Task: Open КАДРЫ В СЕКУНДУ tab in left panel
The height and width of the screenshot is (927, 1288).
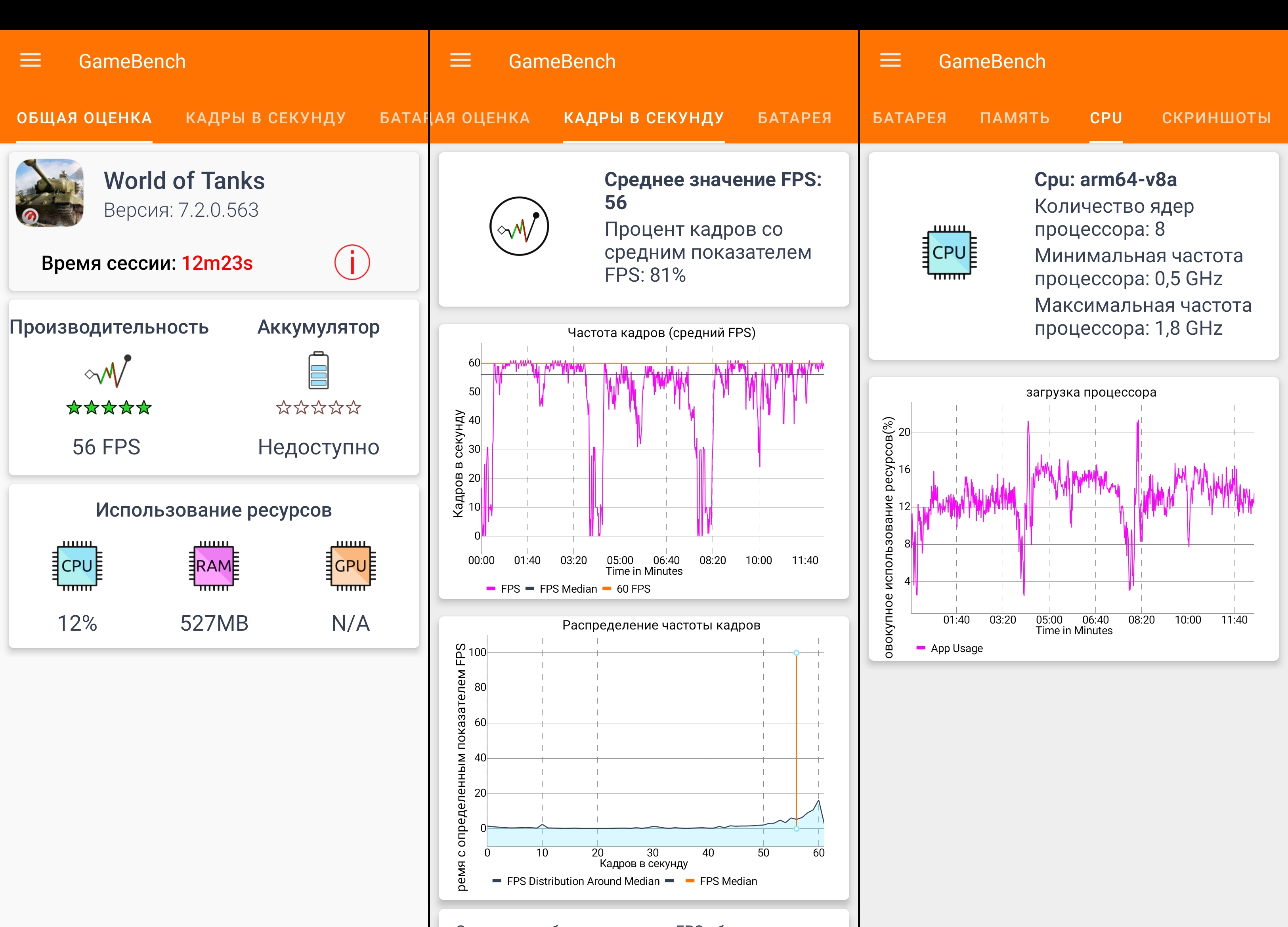Action: coord(265,118)
